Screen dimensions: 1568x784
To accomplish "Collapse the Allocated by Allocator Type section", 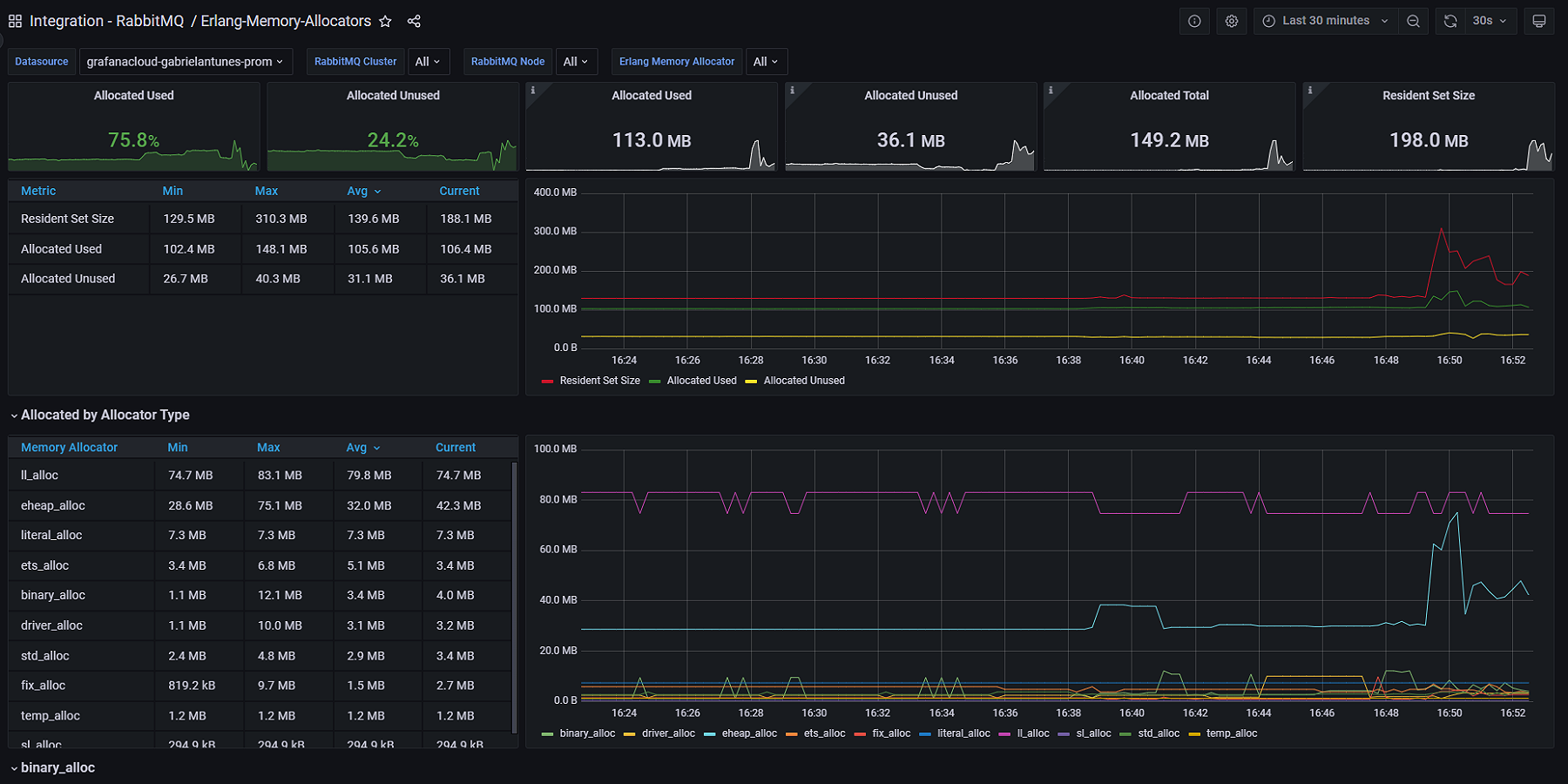I will click(12, 415).
